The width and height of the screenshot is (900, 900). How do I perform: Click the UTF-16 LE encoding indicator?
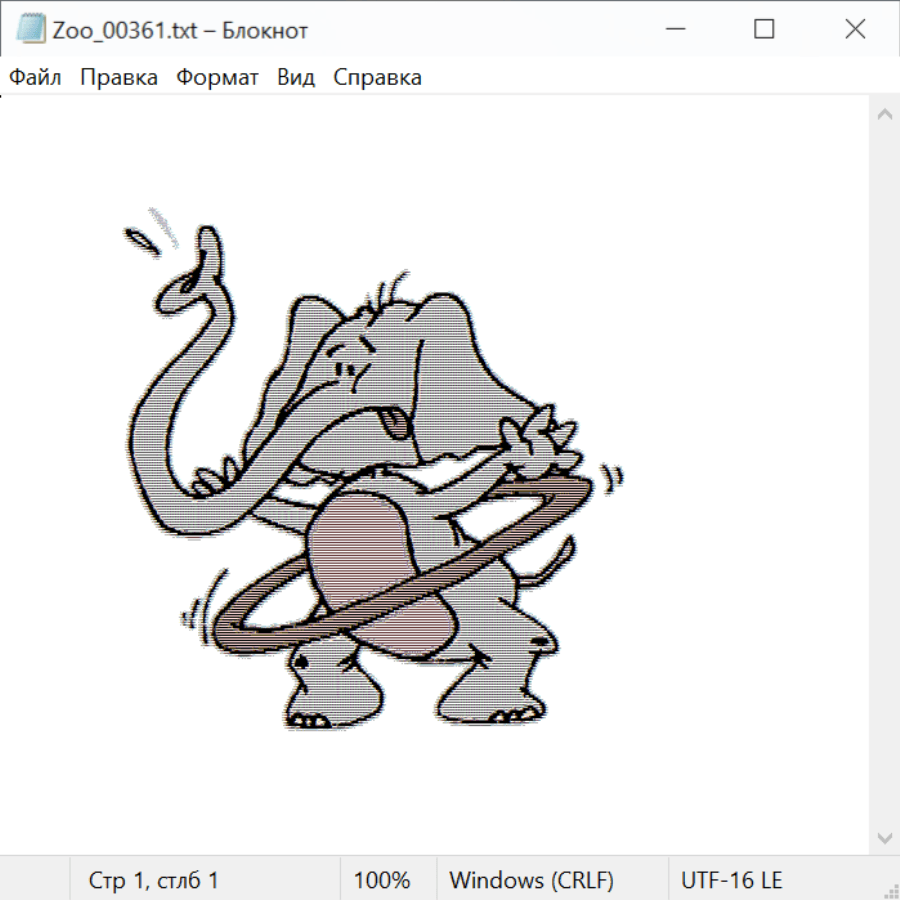[731, 880]
